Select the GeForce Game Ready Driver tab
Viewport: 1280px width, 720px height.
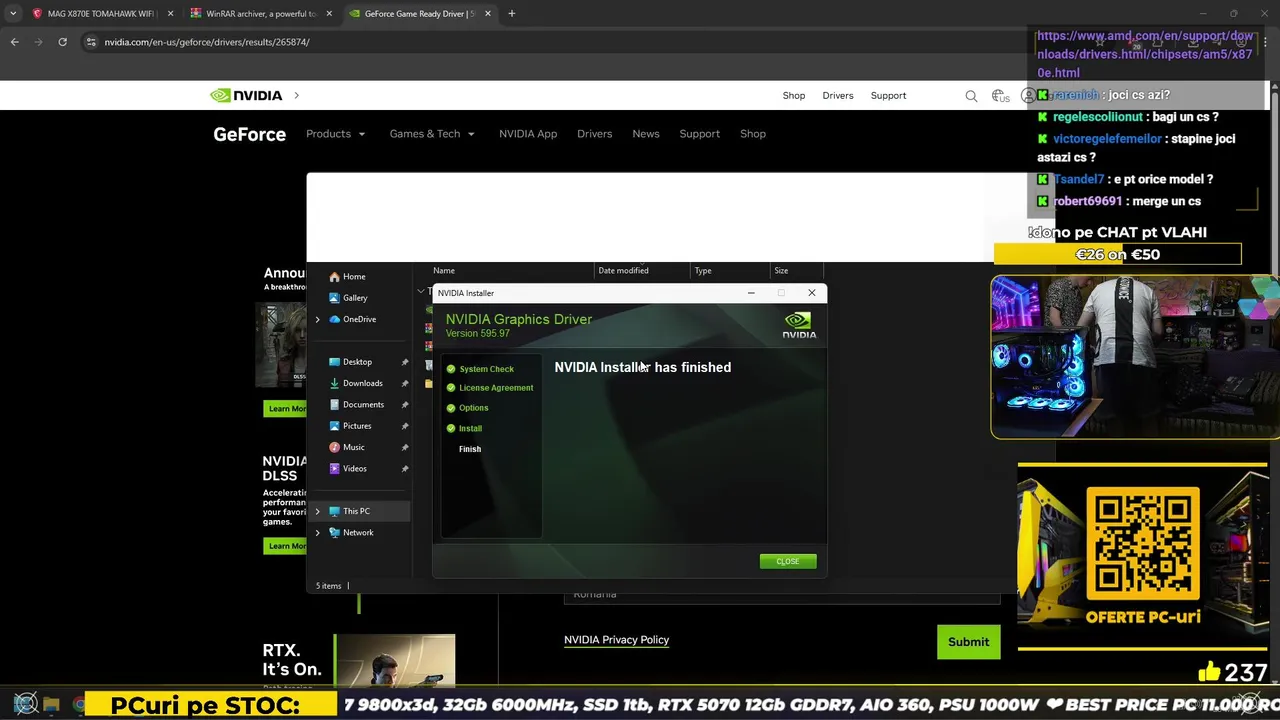420,14
